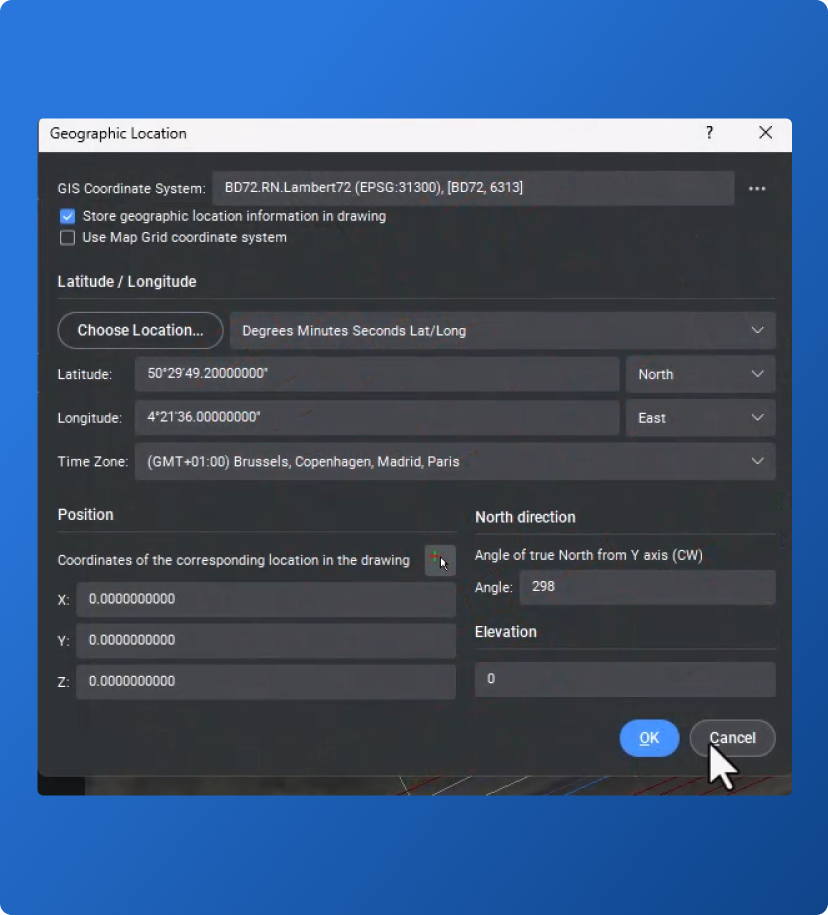Click the help question mark icon
Image resolution: width=828 pixels, height=915 pixels.
709,133
